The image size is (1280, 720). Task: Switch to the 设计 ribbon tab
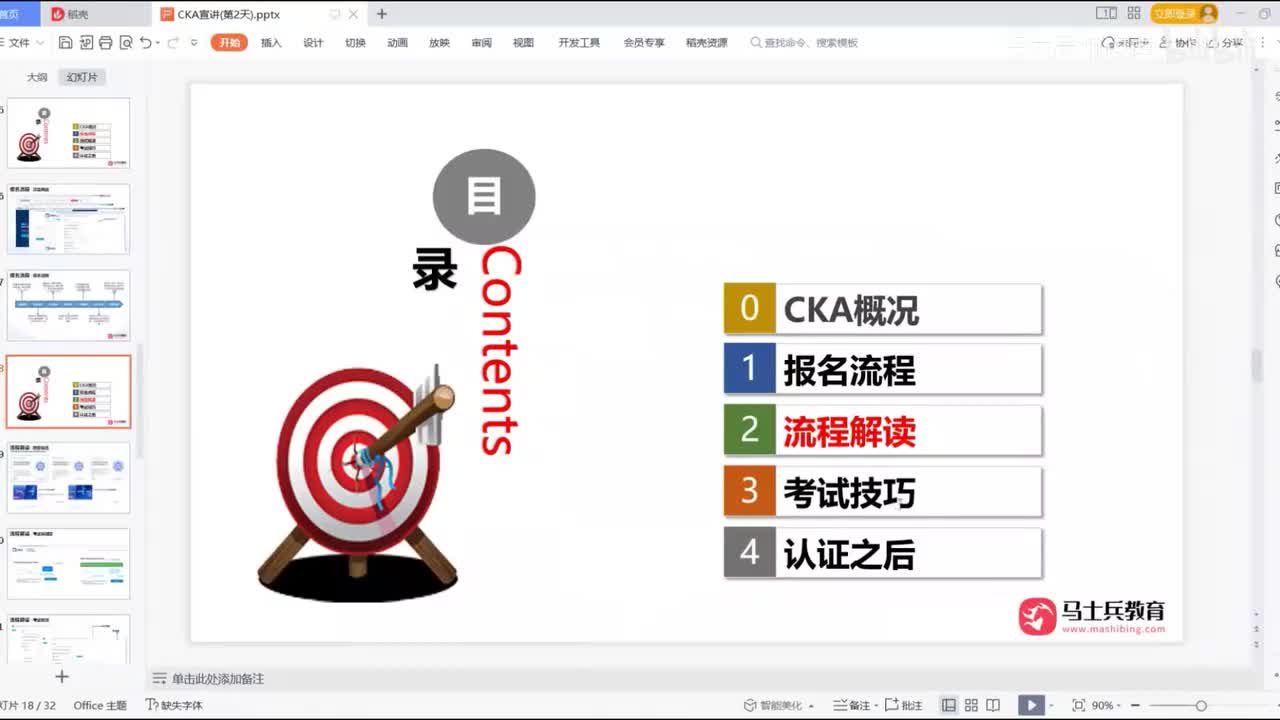(x=313, y=43)
